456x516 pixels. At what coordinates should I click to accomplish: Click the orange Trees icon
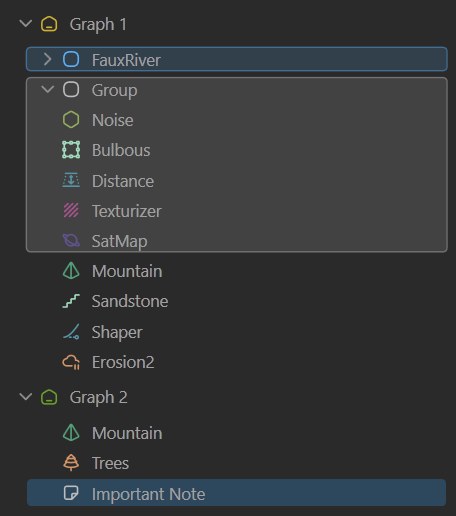[71, 463]
